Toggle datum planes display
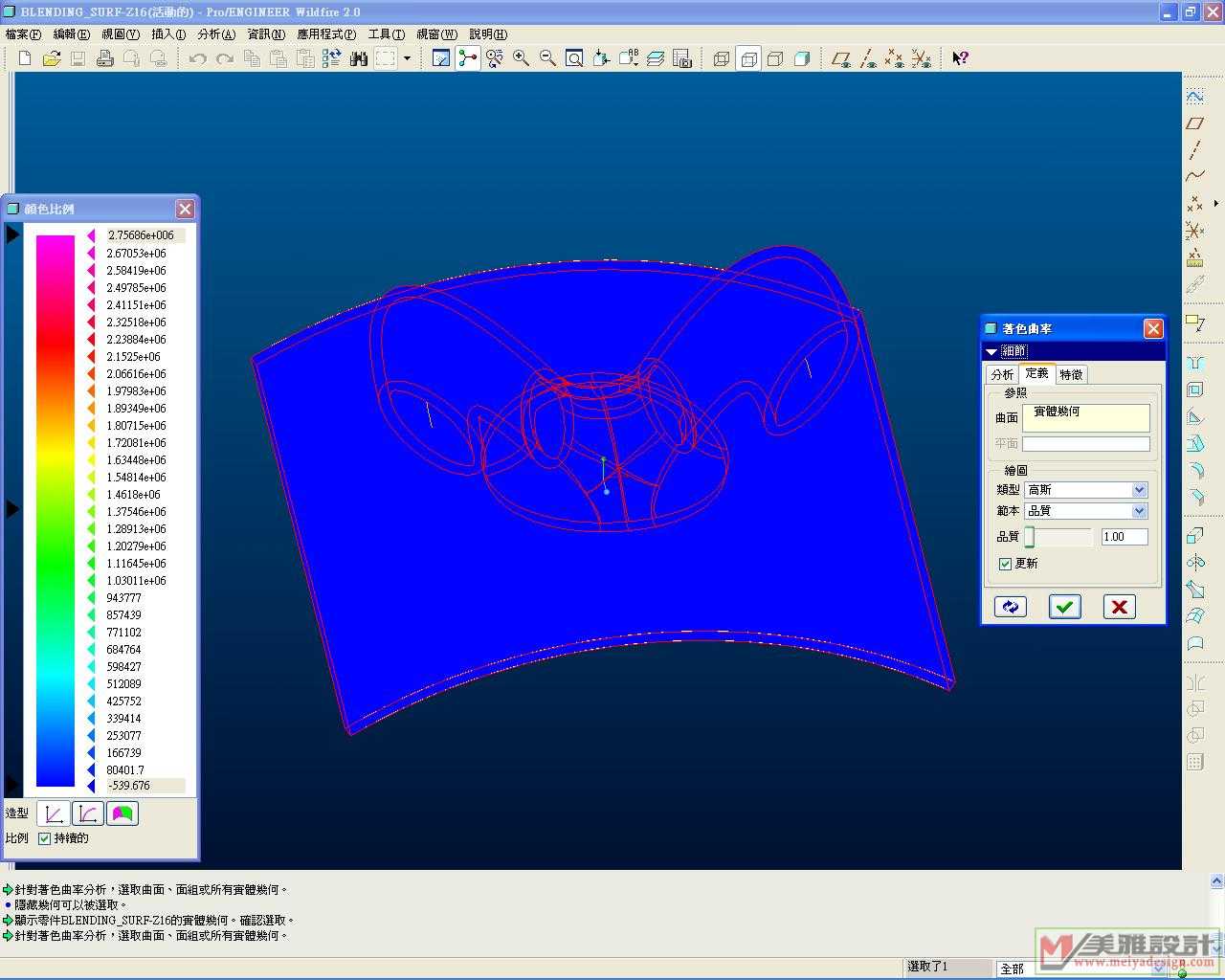This screenshot has height=980, width=1225. (x=841, y=58)
